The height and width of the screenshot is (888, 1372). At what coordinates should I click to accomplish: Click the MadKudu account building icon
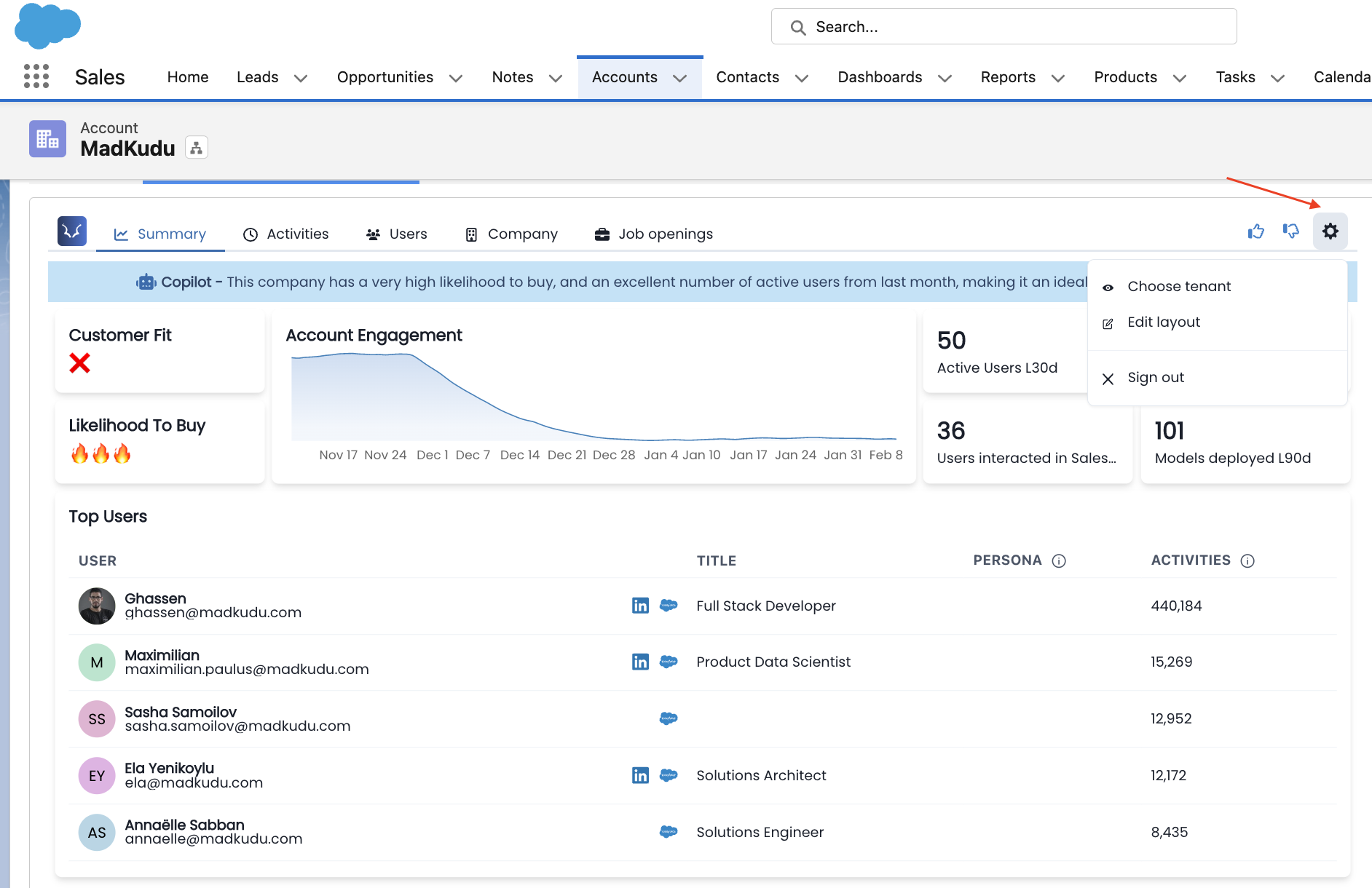click(x=47, y=138)
